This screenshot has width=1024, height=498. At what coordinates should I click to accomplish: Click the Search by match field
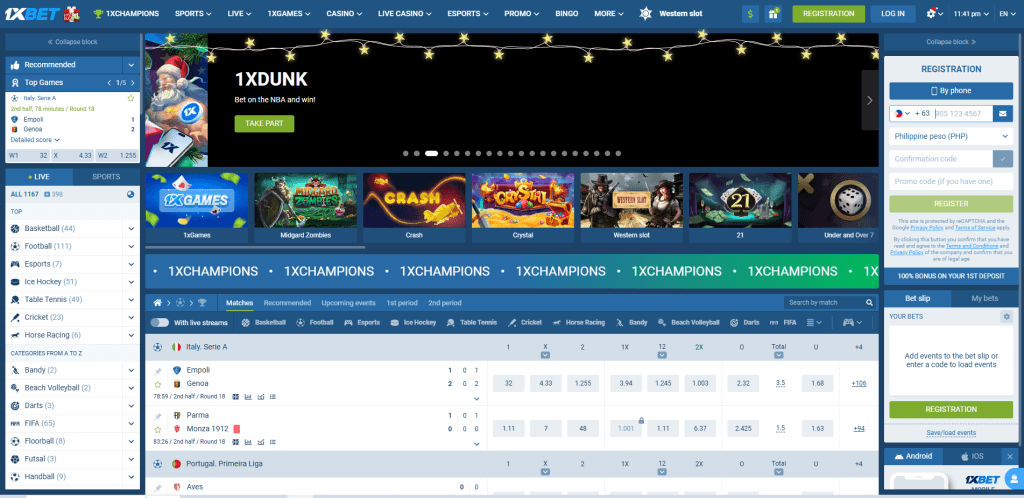tap(822, 303)
